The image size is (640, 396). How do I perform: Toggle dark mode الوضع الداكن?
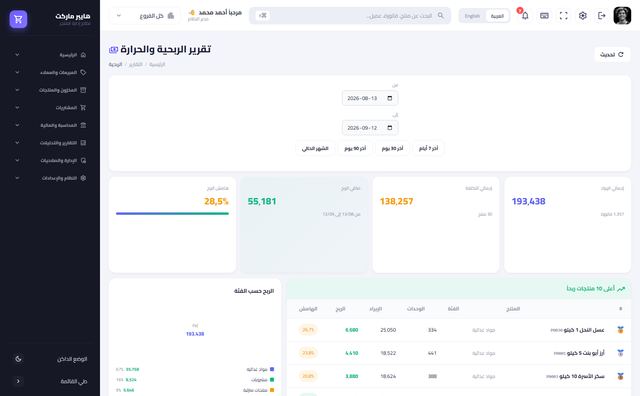pos(50,359)
